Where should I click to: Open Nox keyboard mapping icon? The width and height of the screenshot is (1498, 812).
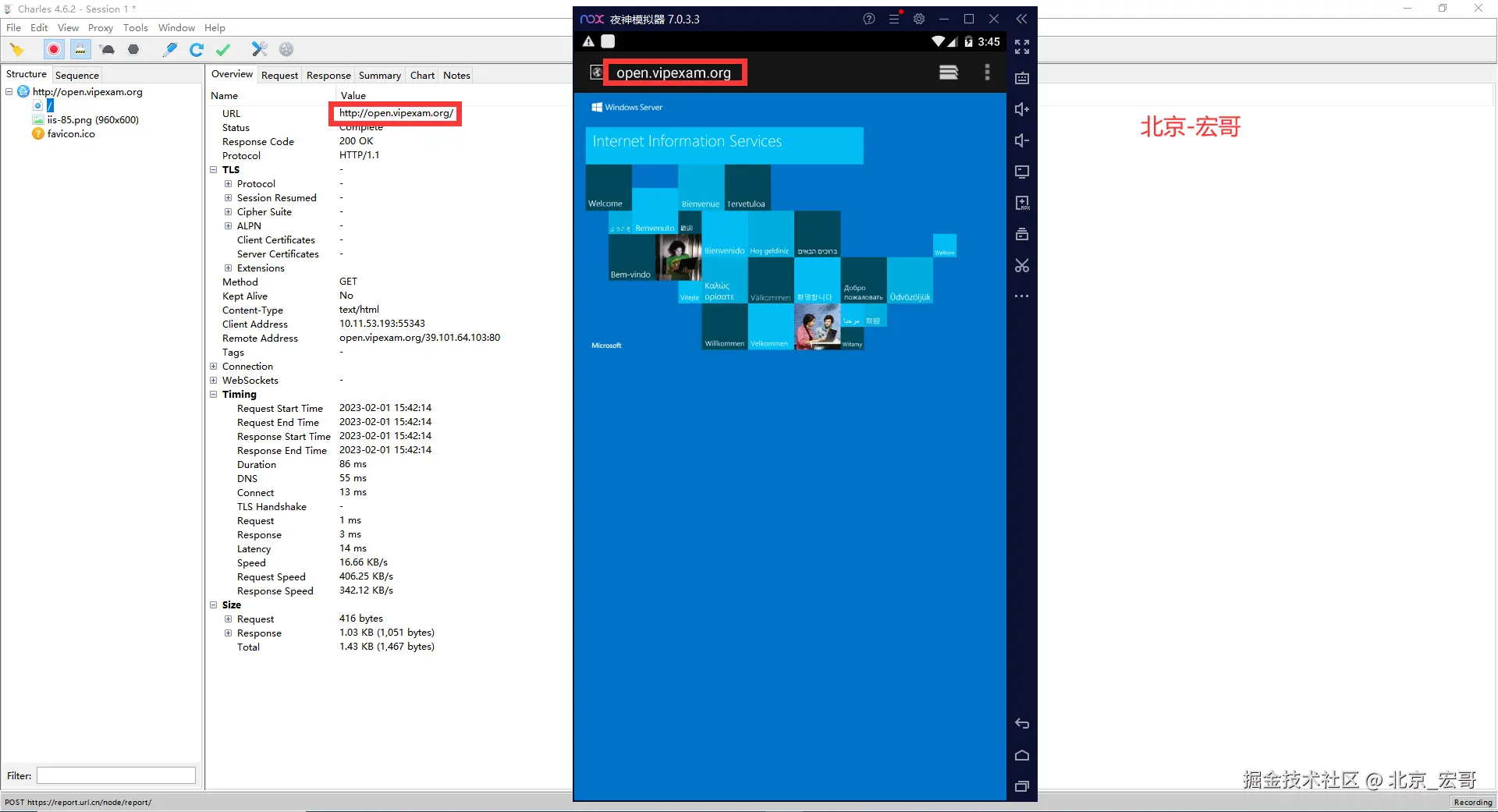tap(1022, 78)
